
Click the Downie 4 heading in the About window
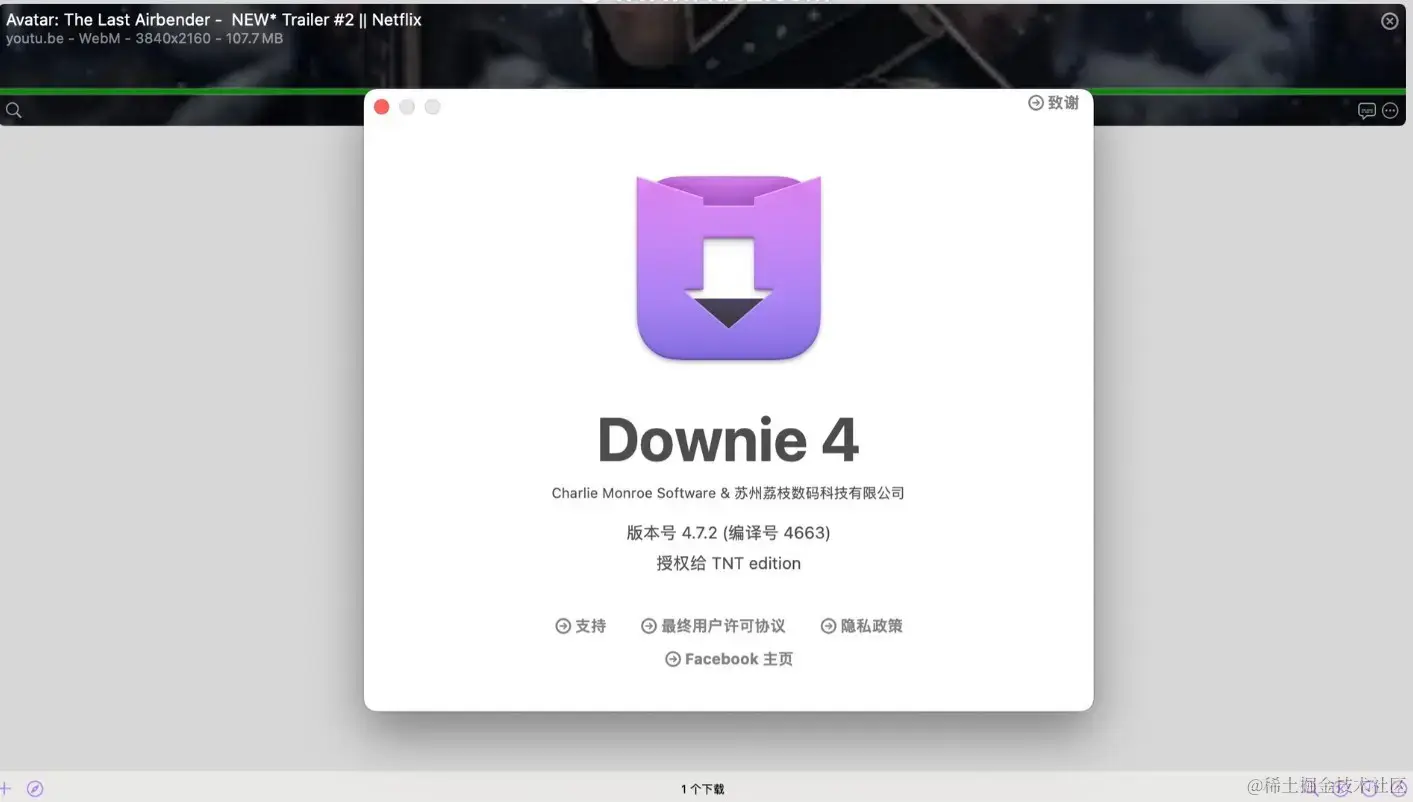click(x=728, y=440)
